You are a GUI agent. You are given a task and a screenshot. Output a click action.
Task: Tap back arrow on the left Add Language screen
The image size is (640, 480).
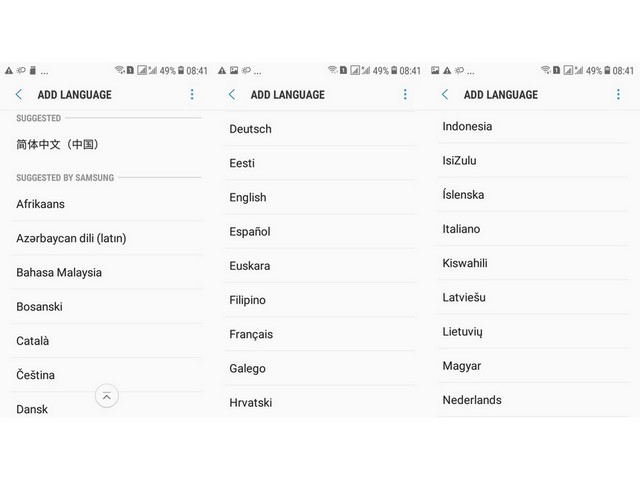19,95
